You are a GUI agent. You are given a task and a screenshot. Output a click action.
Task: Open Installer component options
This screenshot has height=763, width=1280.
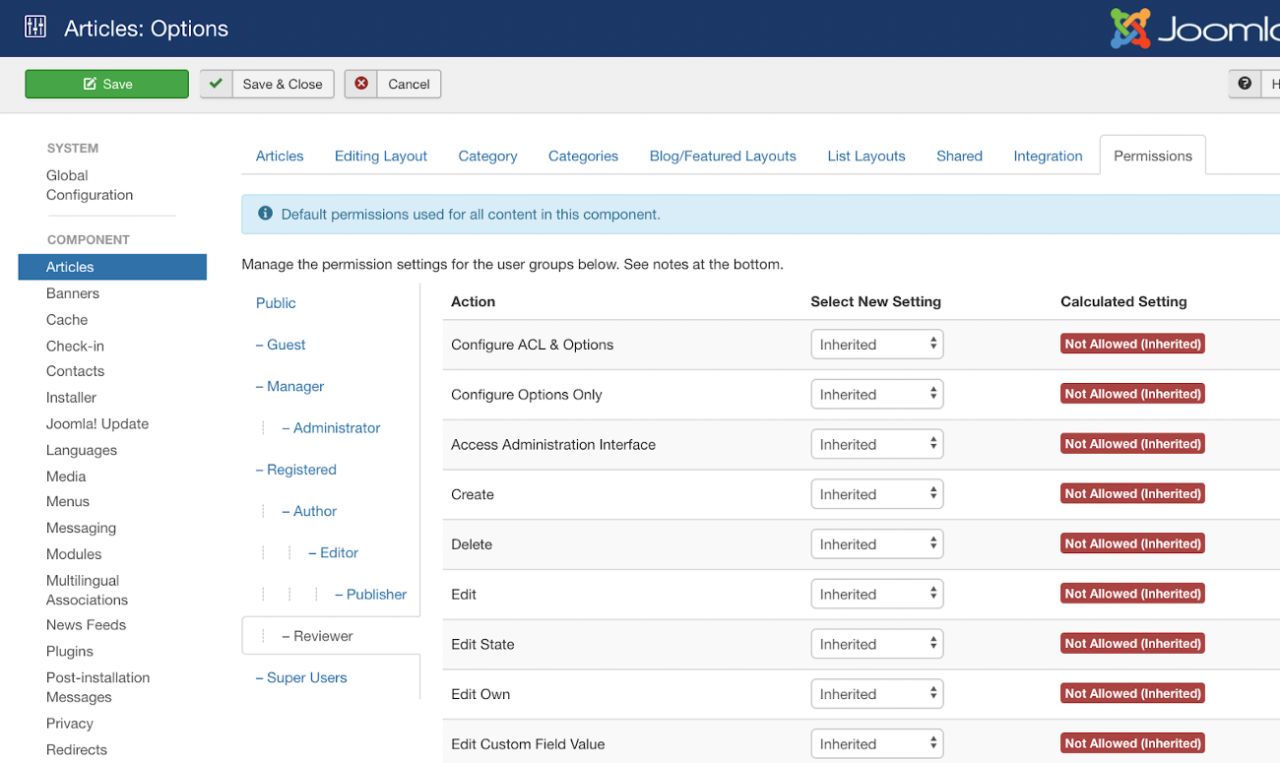71,397
